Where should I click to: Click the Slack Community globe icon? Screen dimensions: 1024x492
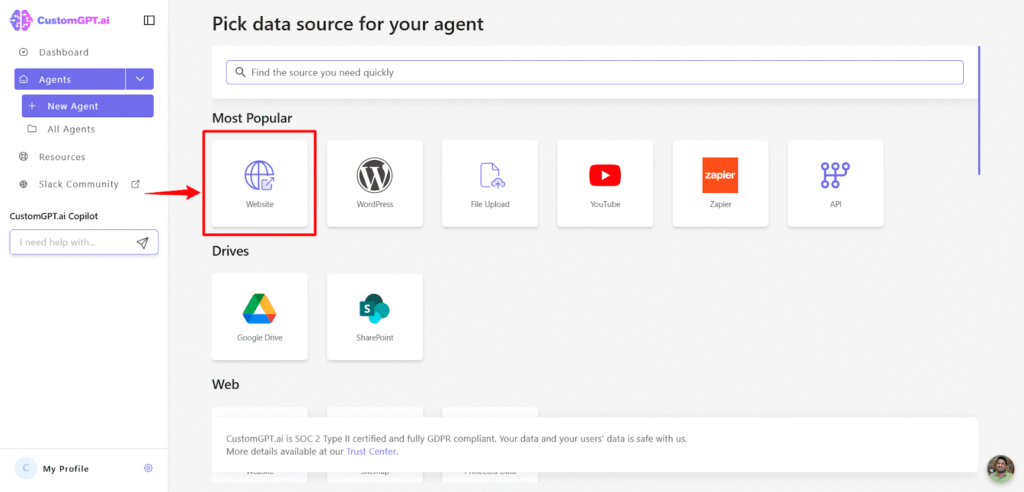pos(24,184)
